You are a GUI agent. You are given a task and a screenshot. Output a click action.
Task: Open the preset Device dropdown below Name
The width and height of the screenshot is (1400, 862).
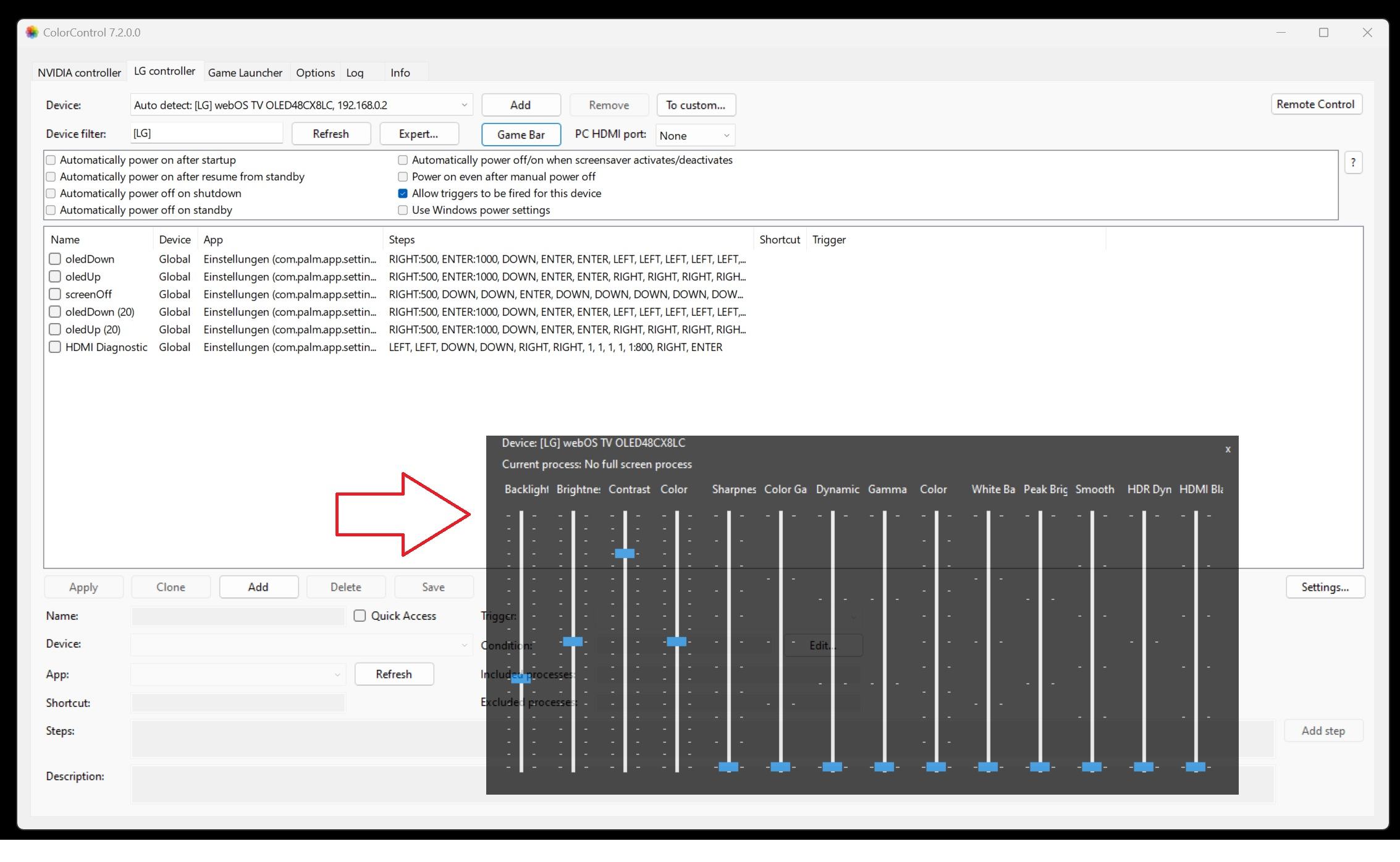[302, 644]
